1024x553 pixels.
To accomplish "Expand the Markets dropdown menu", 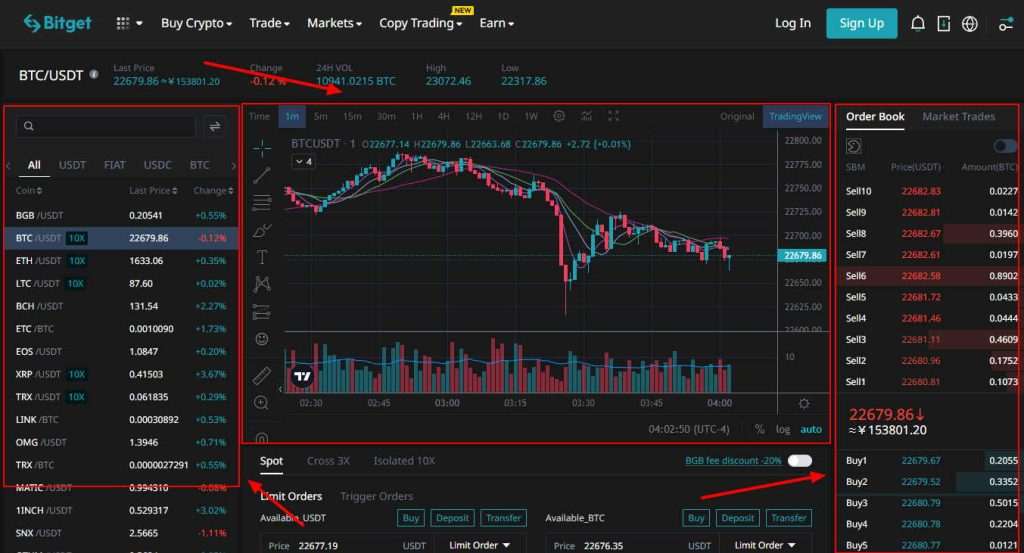I will click(x=334, y=24).
